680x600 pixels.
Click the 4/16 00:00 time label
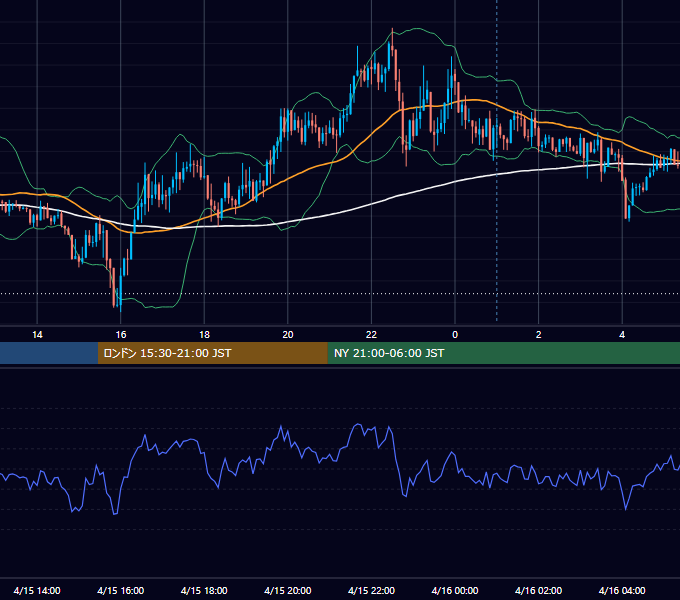pos(455,590)
